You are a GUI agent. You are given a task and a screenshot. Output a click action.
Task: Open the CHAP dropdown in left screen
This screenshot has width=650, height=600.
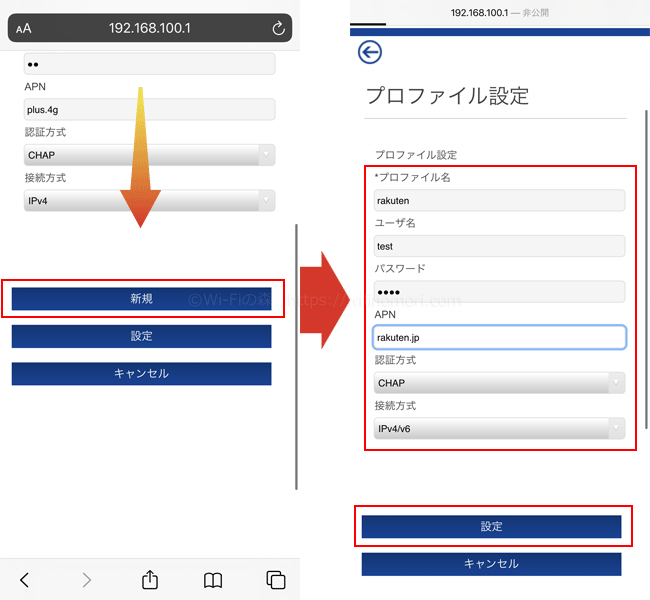click(x=150, y=155)
